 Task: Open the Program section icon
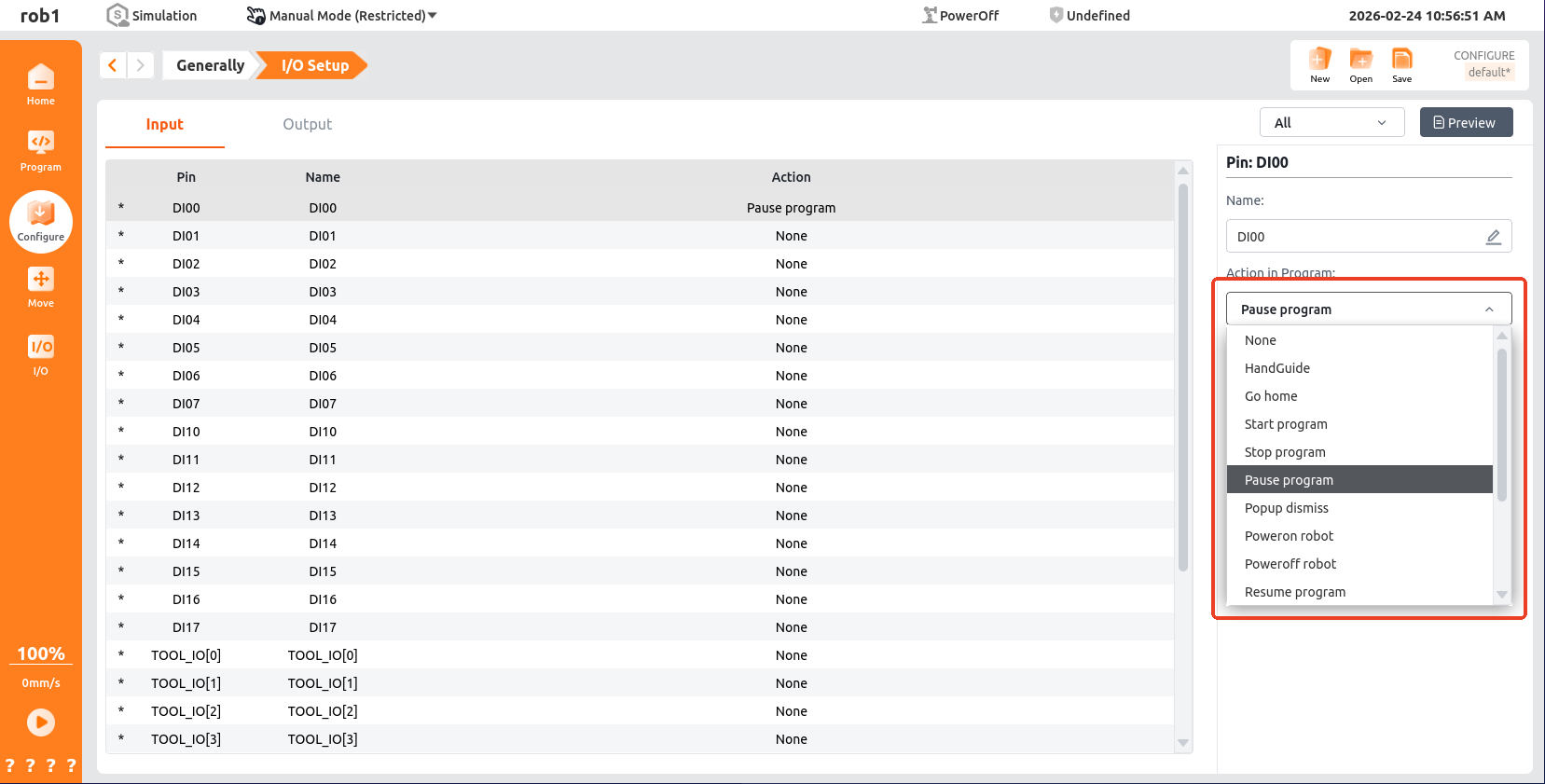(40, 150)
